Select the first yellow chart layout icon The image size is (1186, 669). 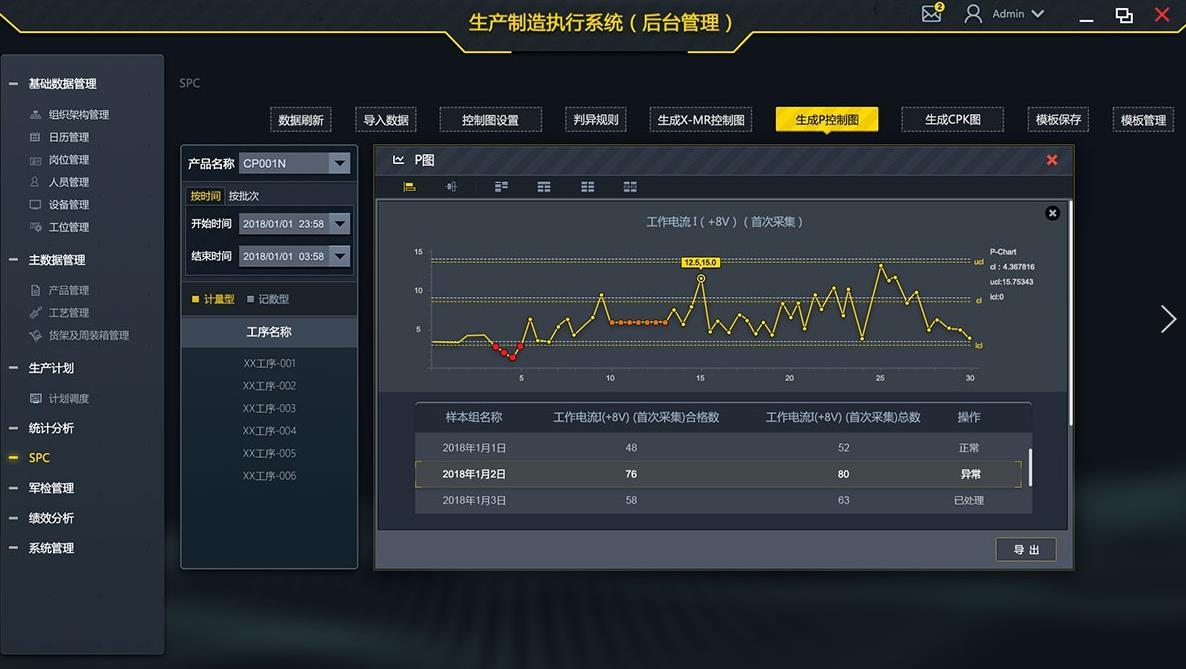click(x=409, y=187)
